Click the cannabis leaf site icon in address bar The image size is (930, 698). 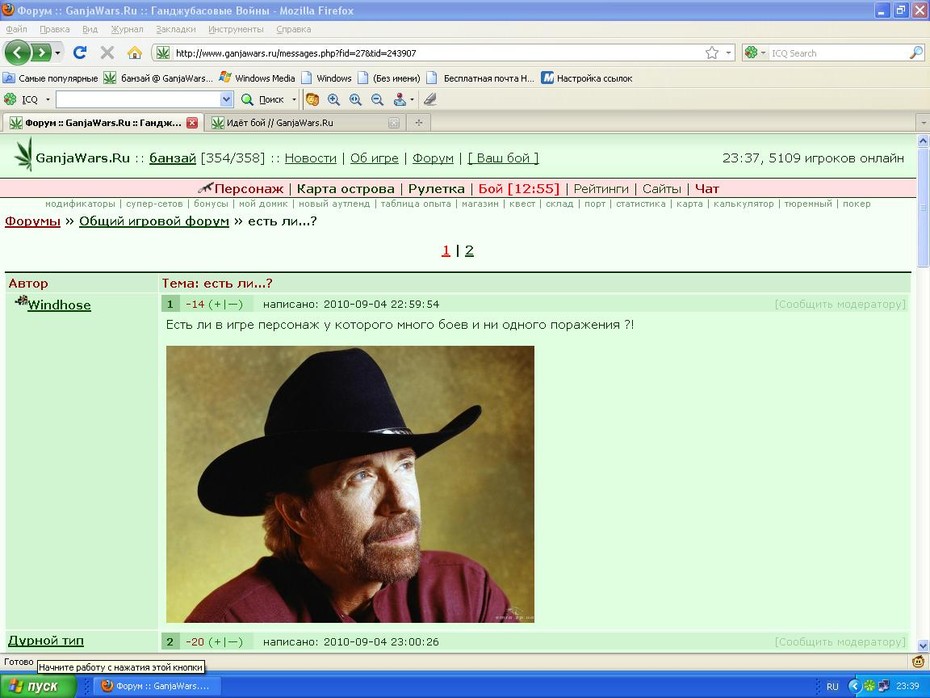(163, 53)
